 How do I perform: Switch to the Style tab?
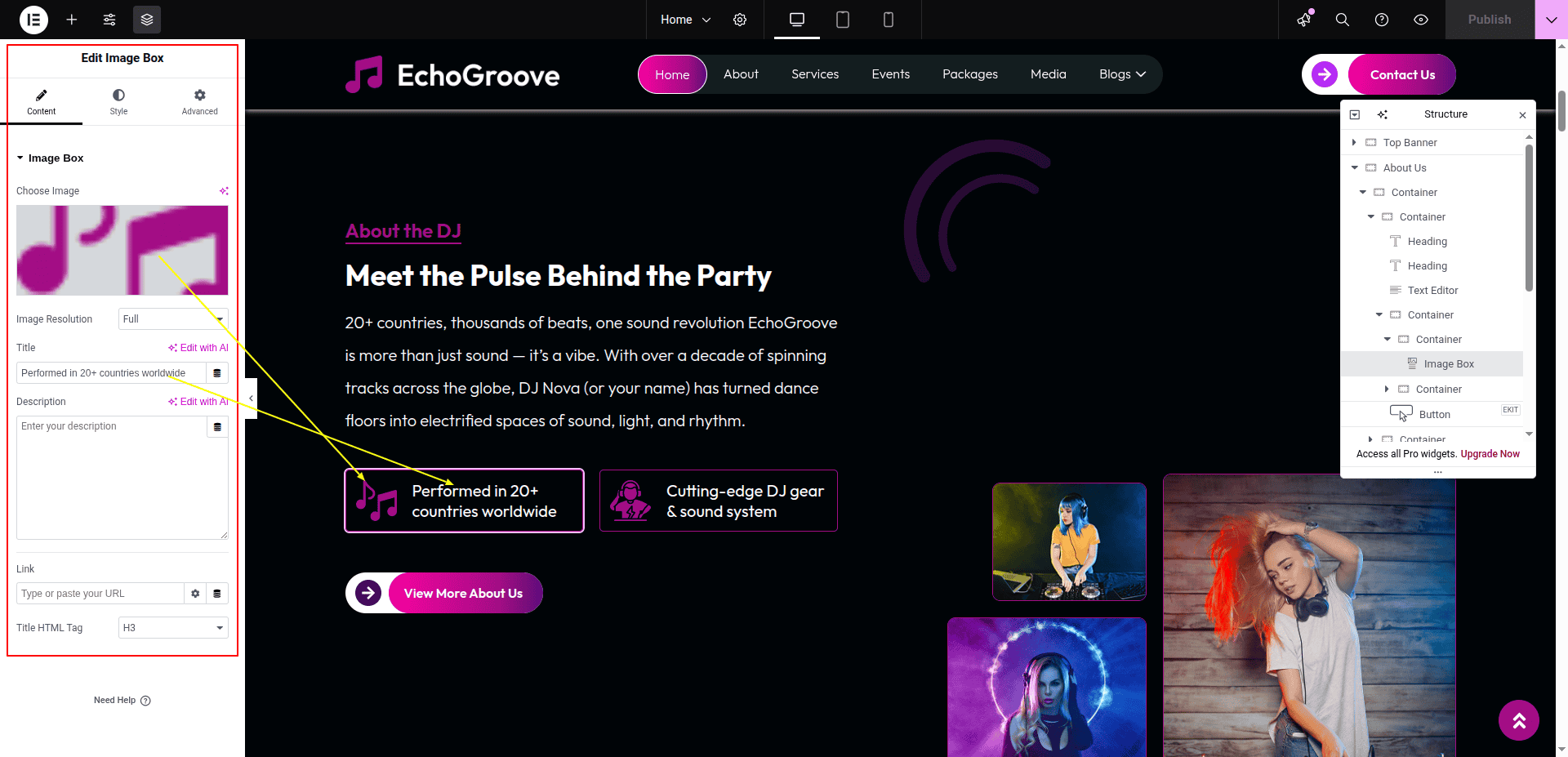point(119,102)
